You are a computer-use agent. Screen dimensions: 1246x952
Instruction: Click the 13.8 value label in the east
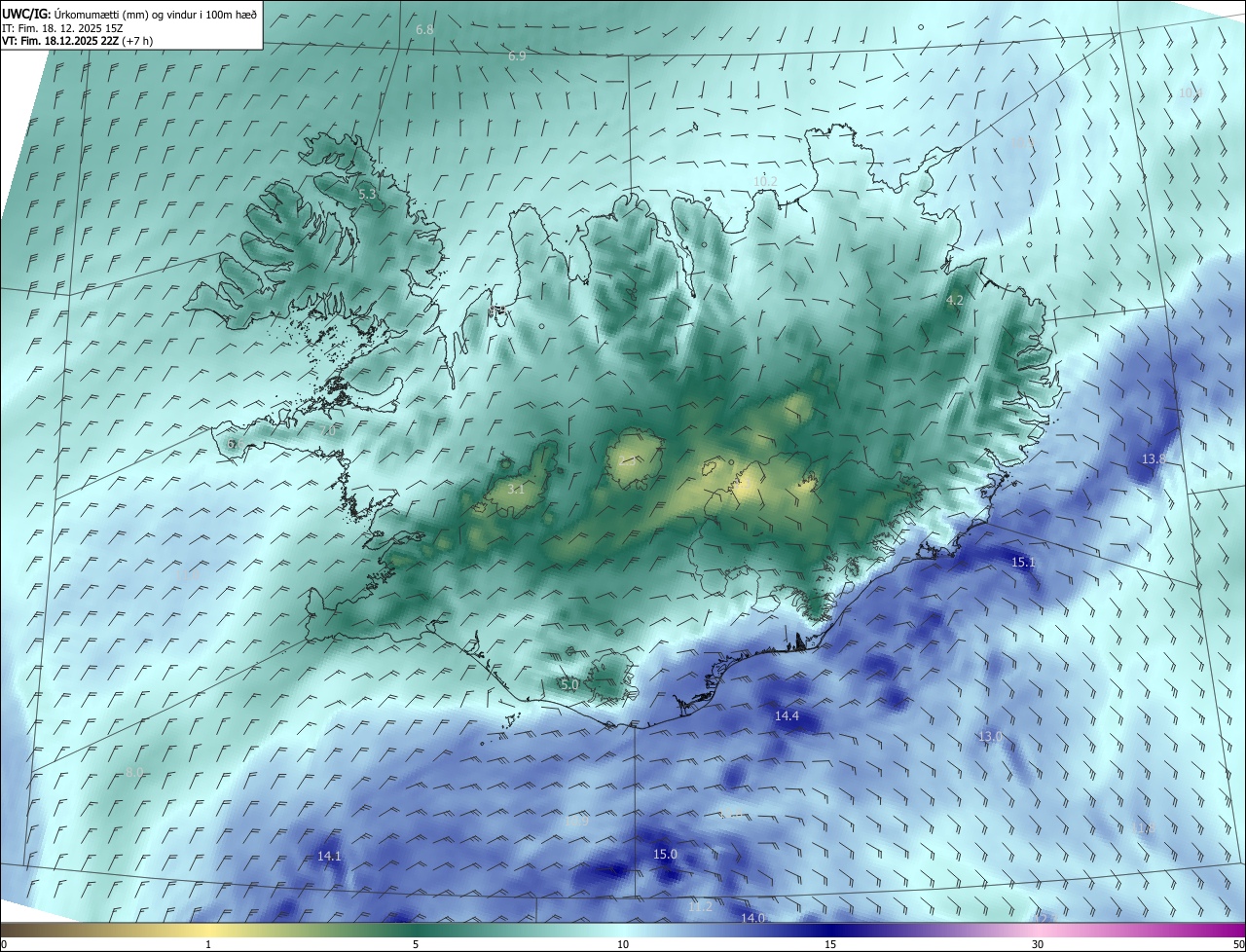[x=1154, y=458]
